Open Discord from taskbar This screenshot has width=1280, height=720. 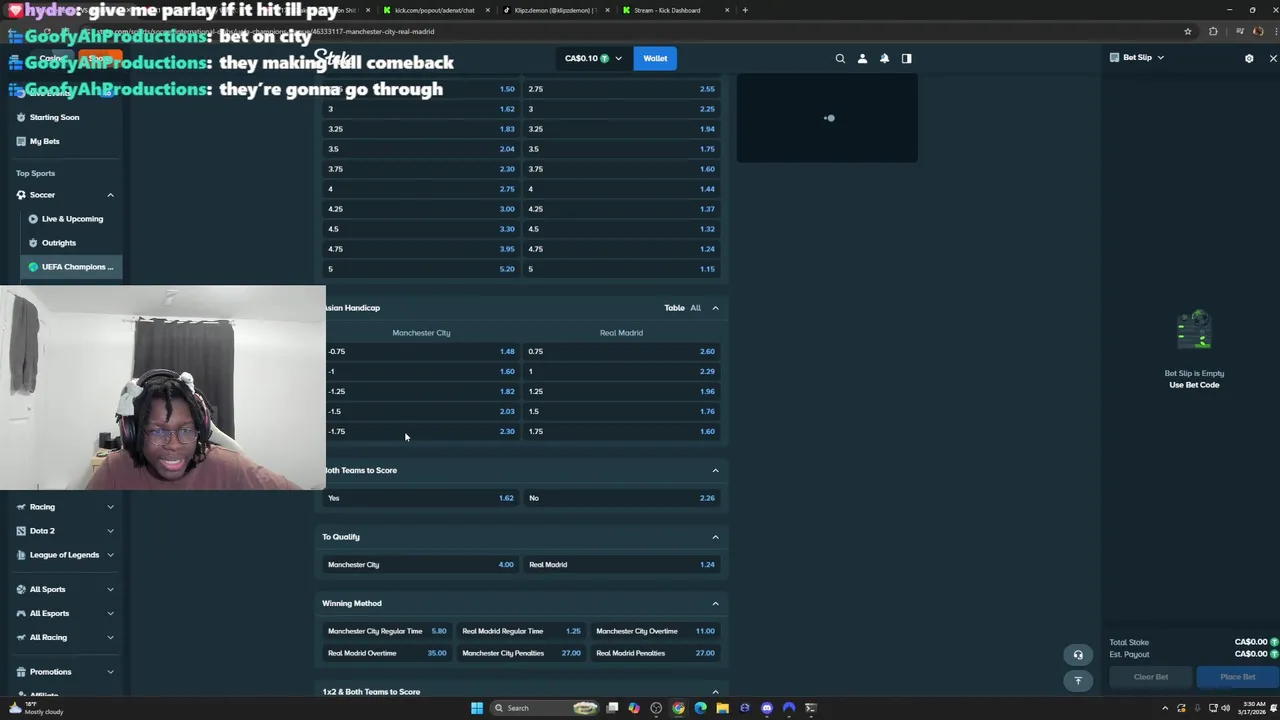point(767,708)
